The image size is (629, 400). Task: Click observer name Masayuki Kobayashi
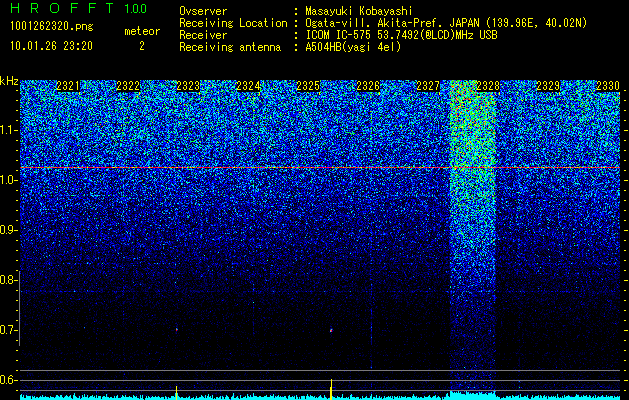click(x=358, y=11)
